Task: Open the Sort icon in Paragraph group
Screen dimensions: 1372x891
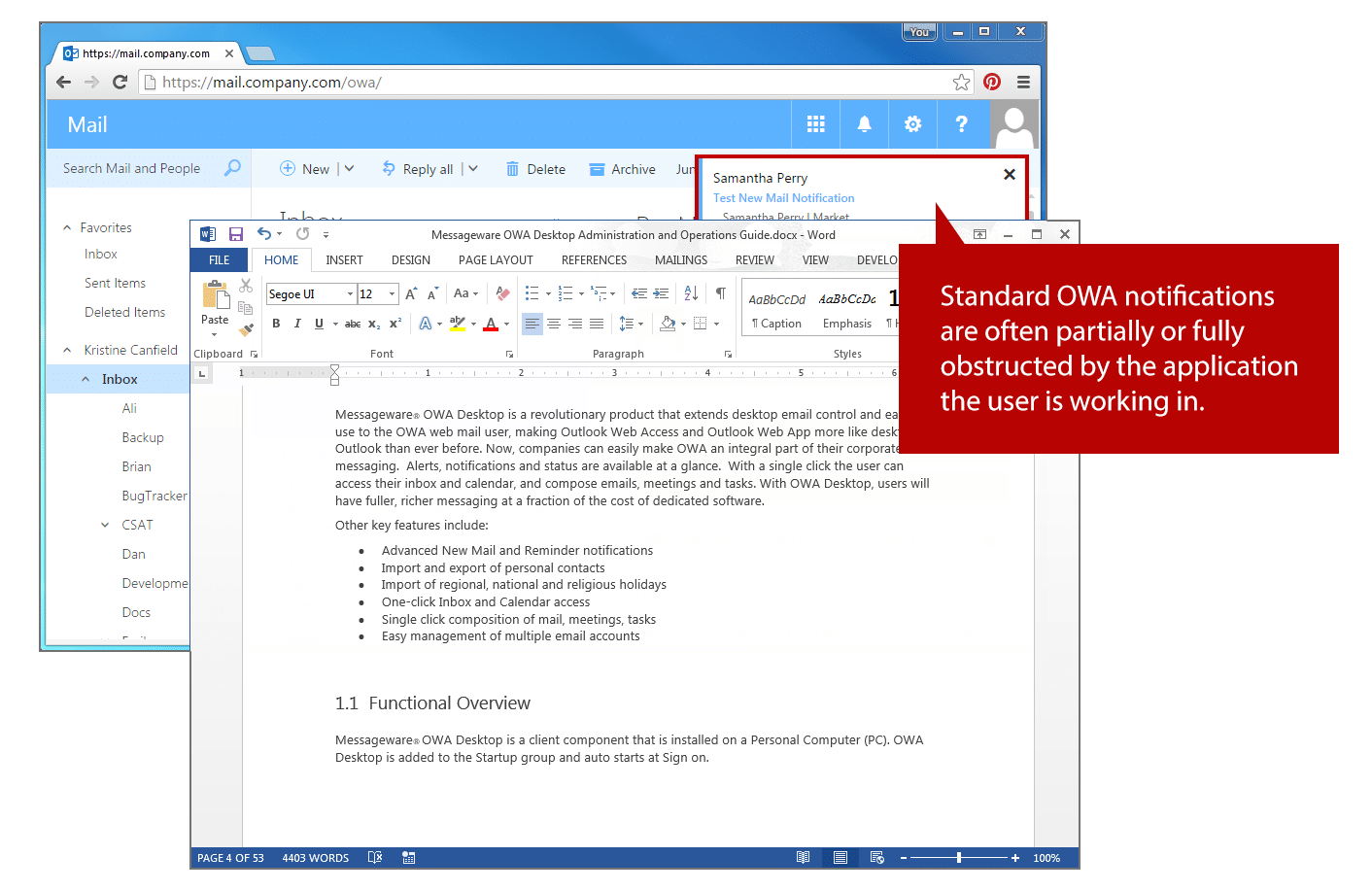Action: [689, 291]
